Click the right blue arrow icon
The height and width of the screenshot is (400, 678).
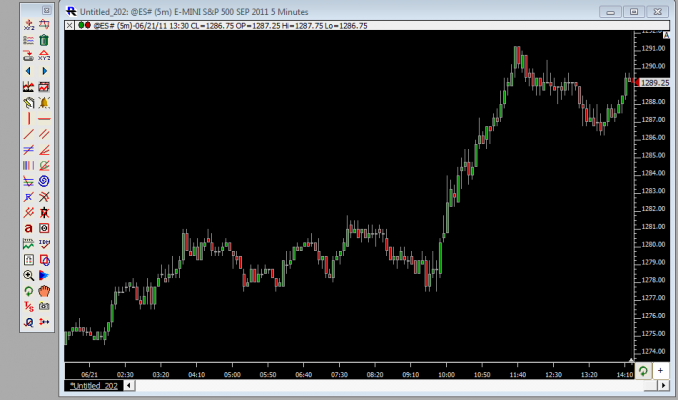[x=44, y=71]
